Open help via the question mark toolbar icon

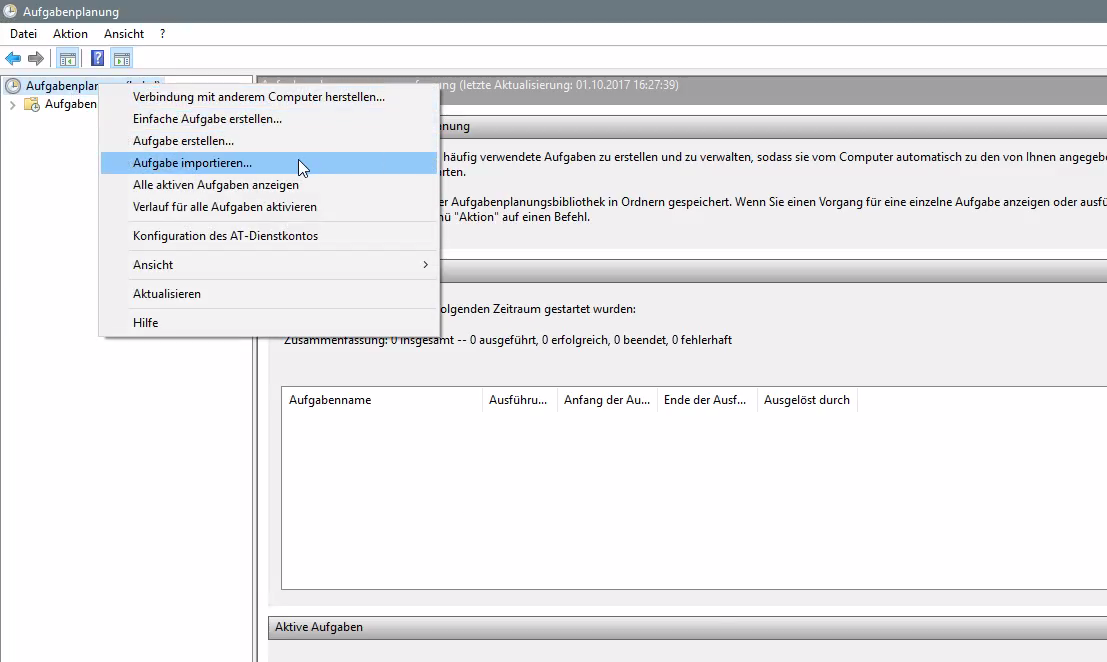tap(97, 58)
